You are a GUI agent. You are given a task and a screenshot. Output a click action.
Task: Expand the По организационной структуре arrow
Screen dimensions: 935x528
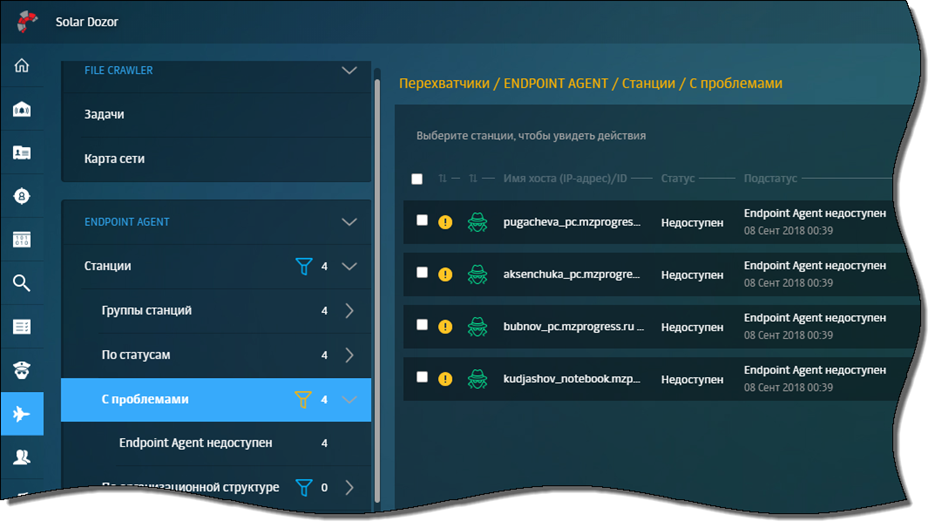click(349, 487)
